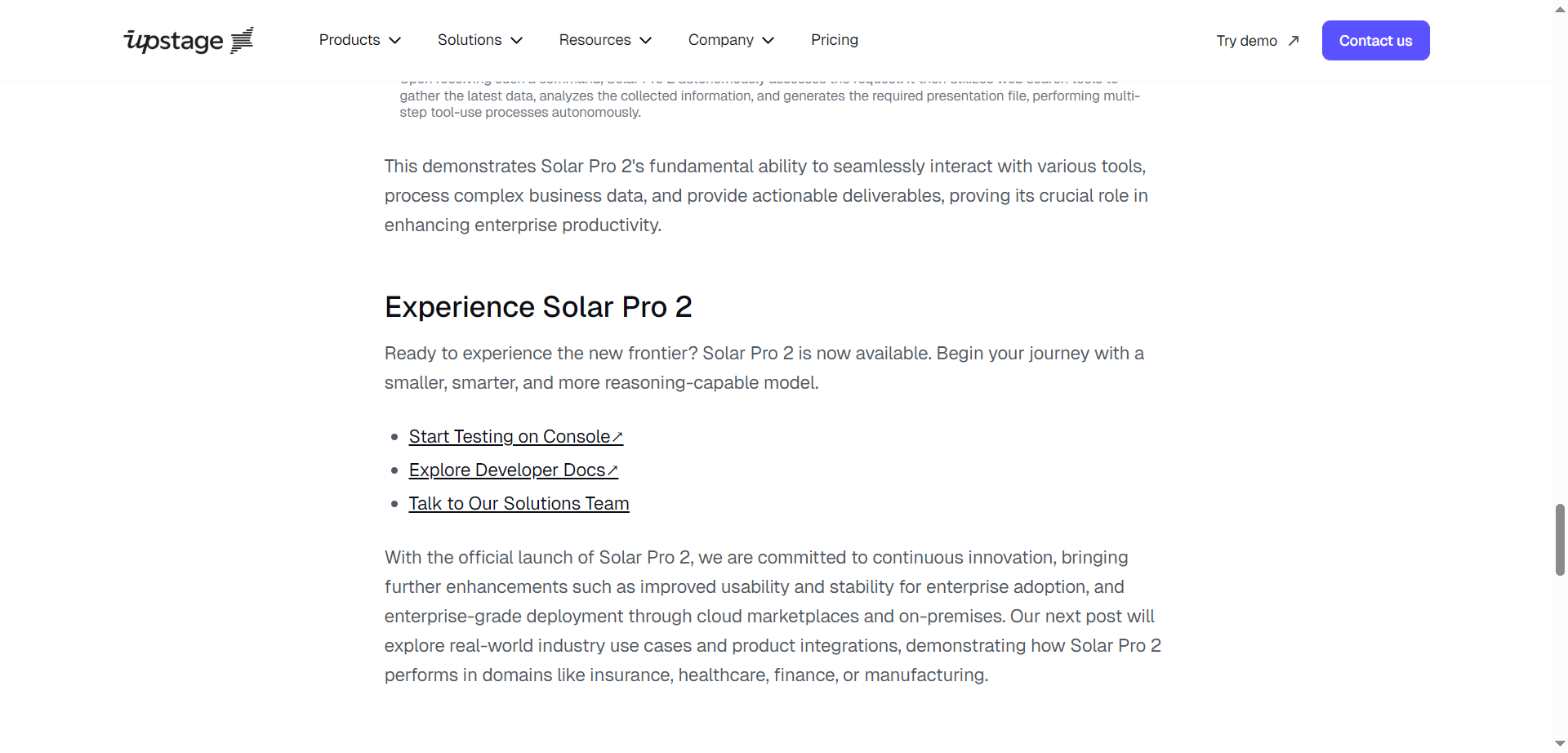The height and width of the screenshot is (753, 1568).
Task: Click the vertical scrollbar thumb
Action: [x=1560, y=540]
